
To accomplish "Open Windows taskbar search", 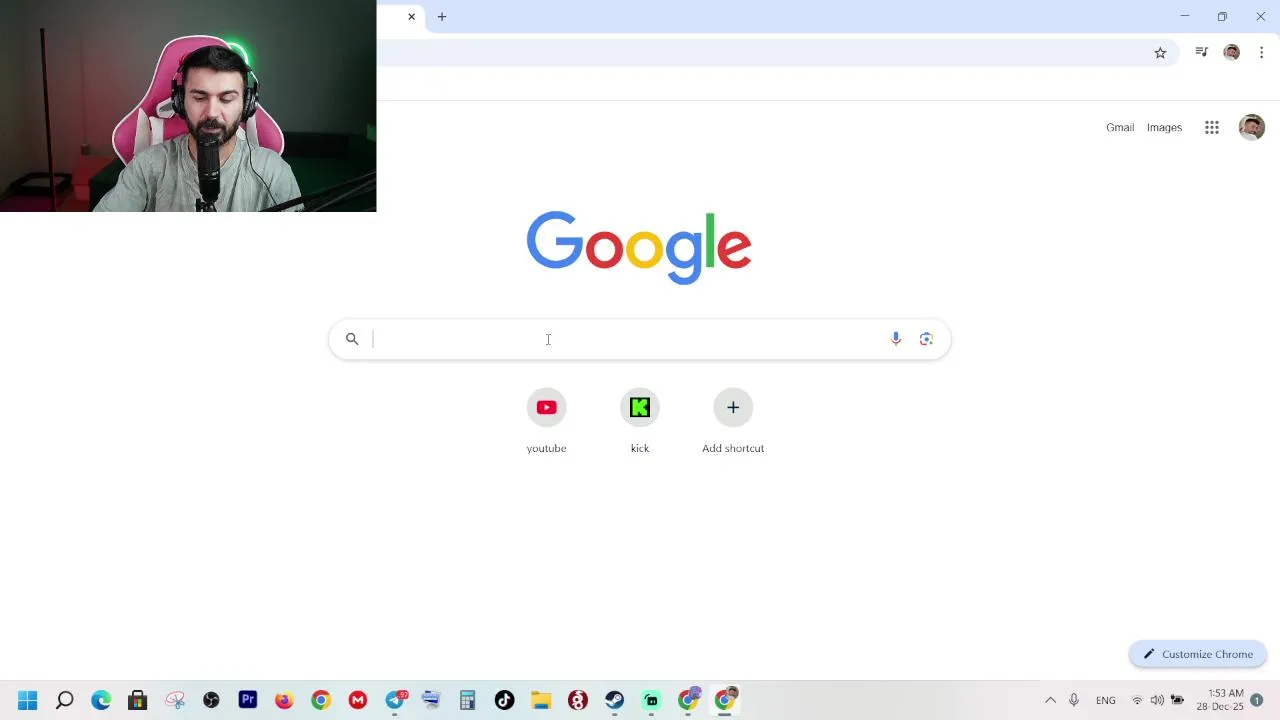I will 64,700.
